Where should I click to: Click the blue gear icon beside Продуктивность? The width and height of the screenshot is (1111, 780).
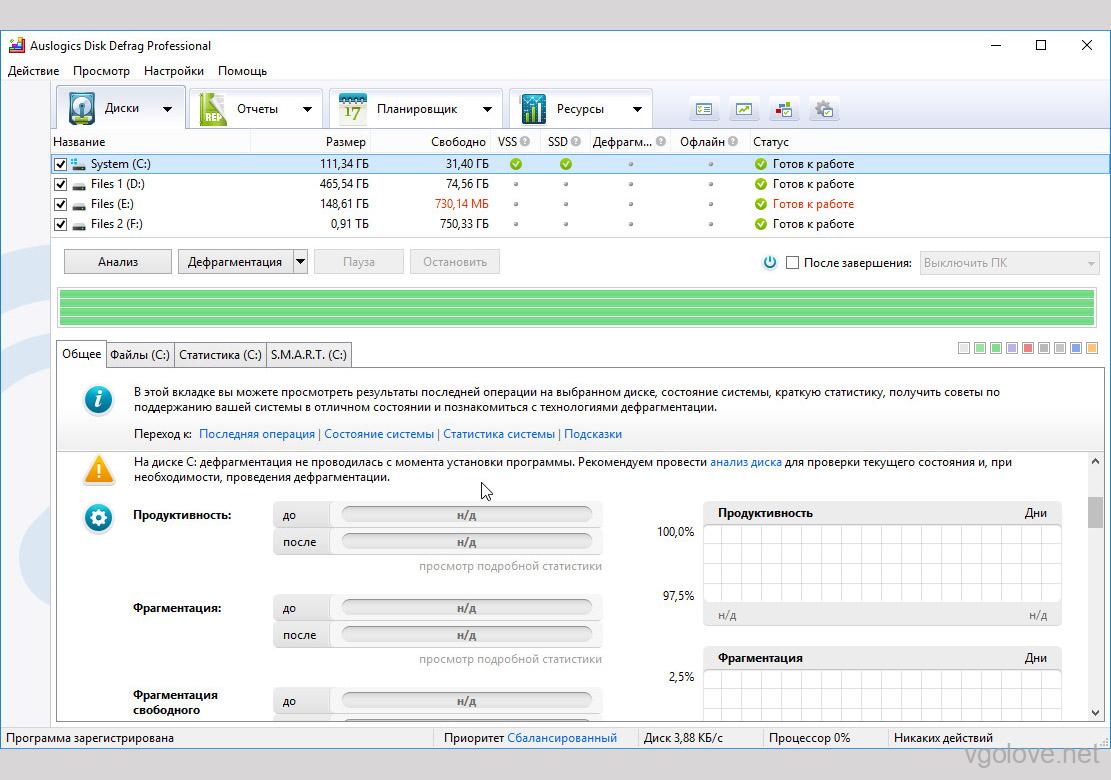(98, 517)
